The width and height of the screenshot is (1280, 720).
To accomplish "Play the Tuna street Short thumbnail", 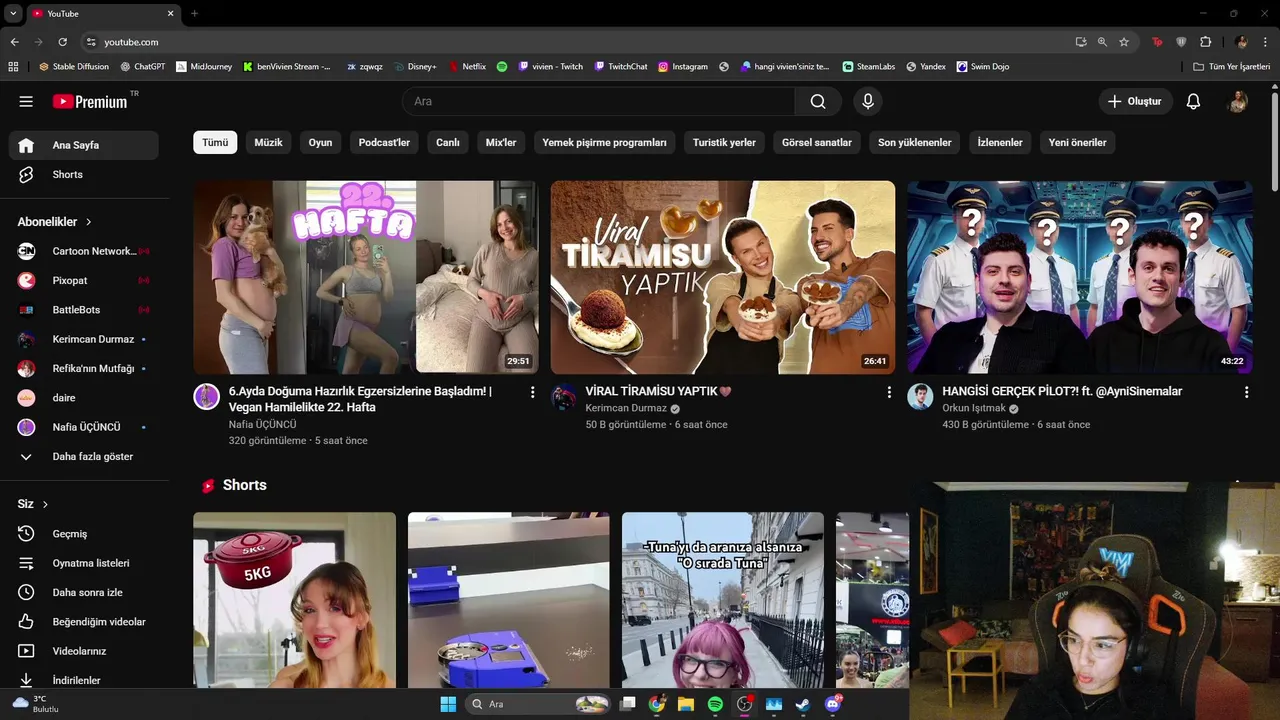I will pyautogui.click(x=723, y=600).
